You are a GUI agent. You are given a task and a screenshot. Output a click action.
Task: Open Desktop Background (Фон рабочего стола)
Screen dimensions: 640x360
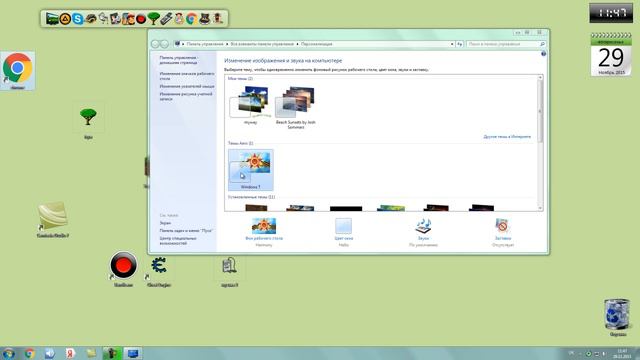264,232
